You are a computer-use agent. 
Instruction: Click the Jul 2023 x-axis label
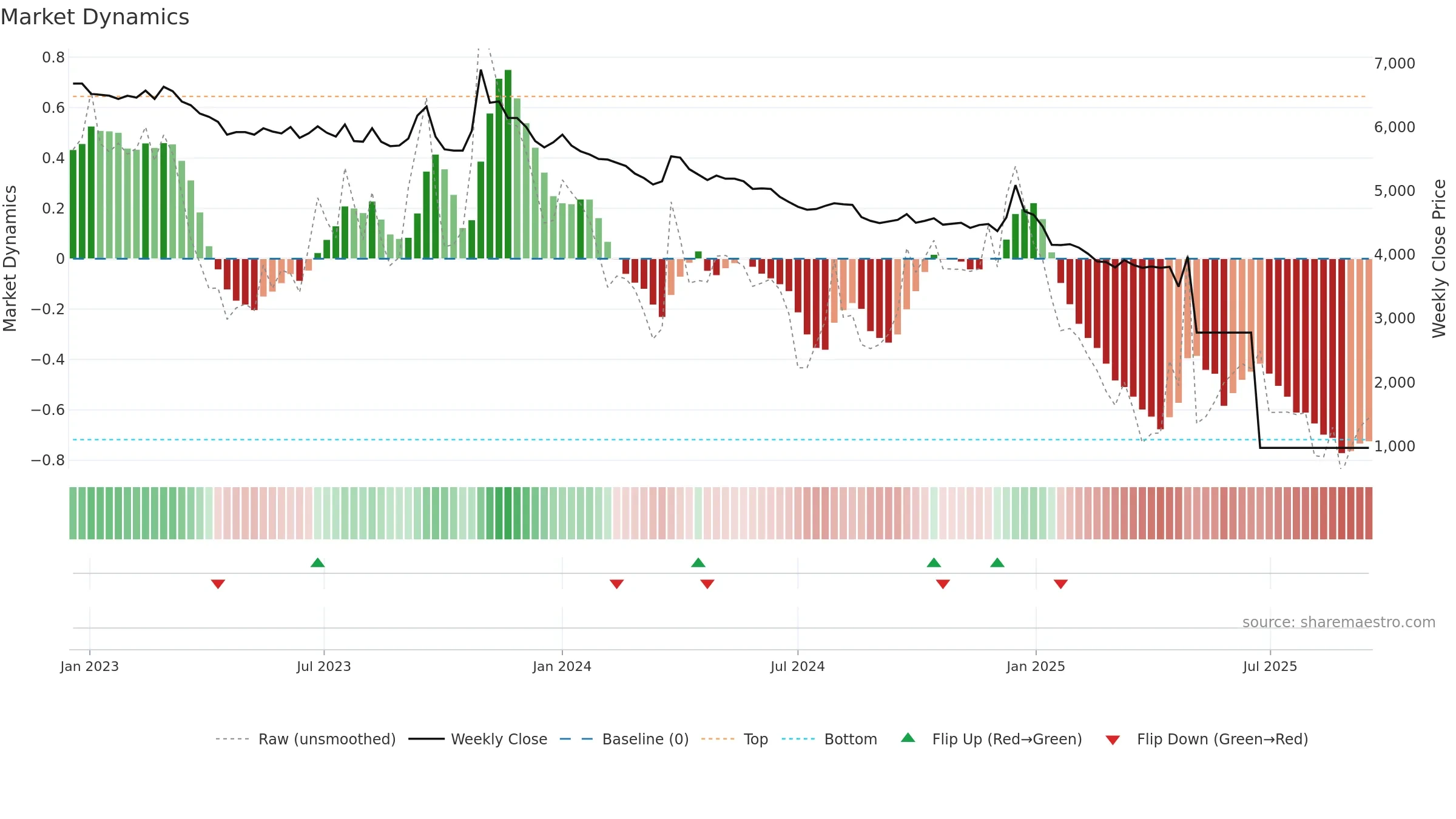pos(324,666)
